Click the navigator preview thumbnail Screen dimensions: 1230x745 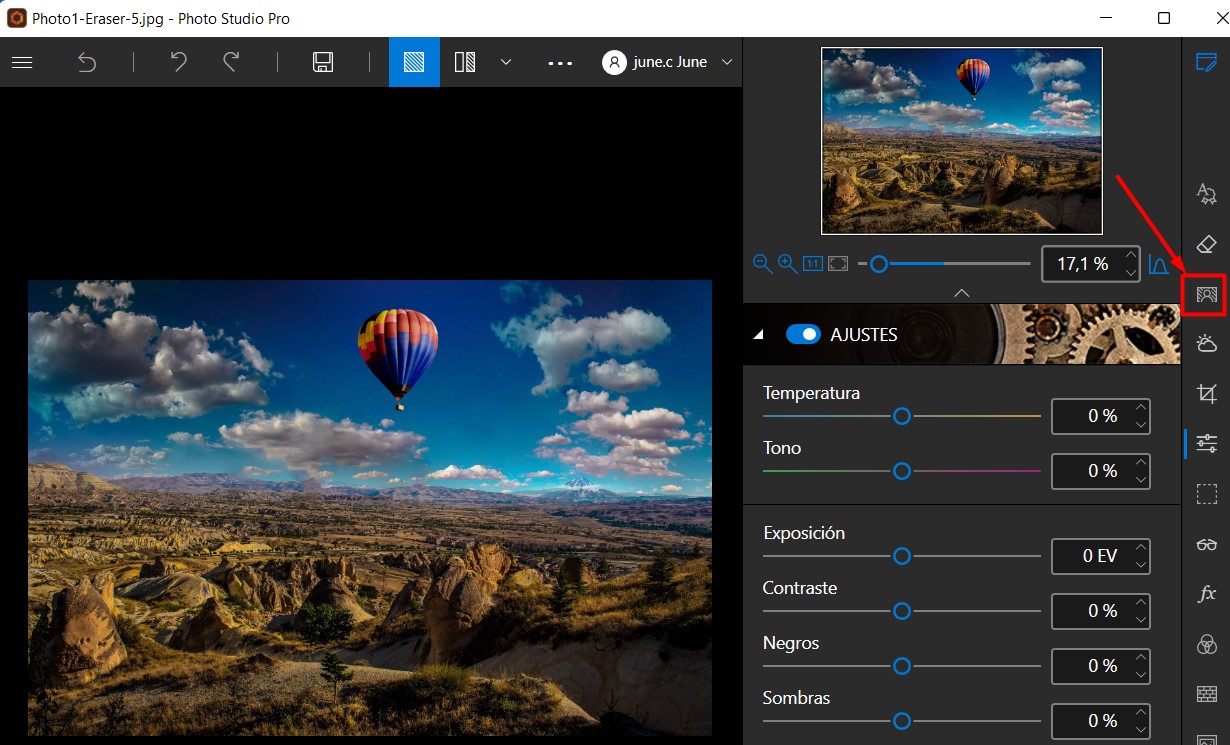pos(962,141)
